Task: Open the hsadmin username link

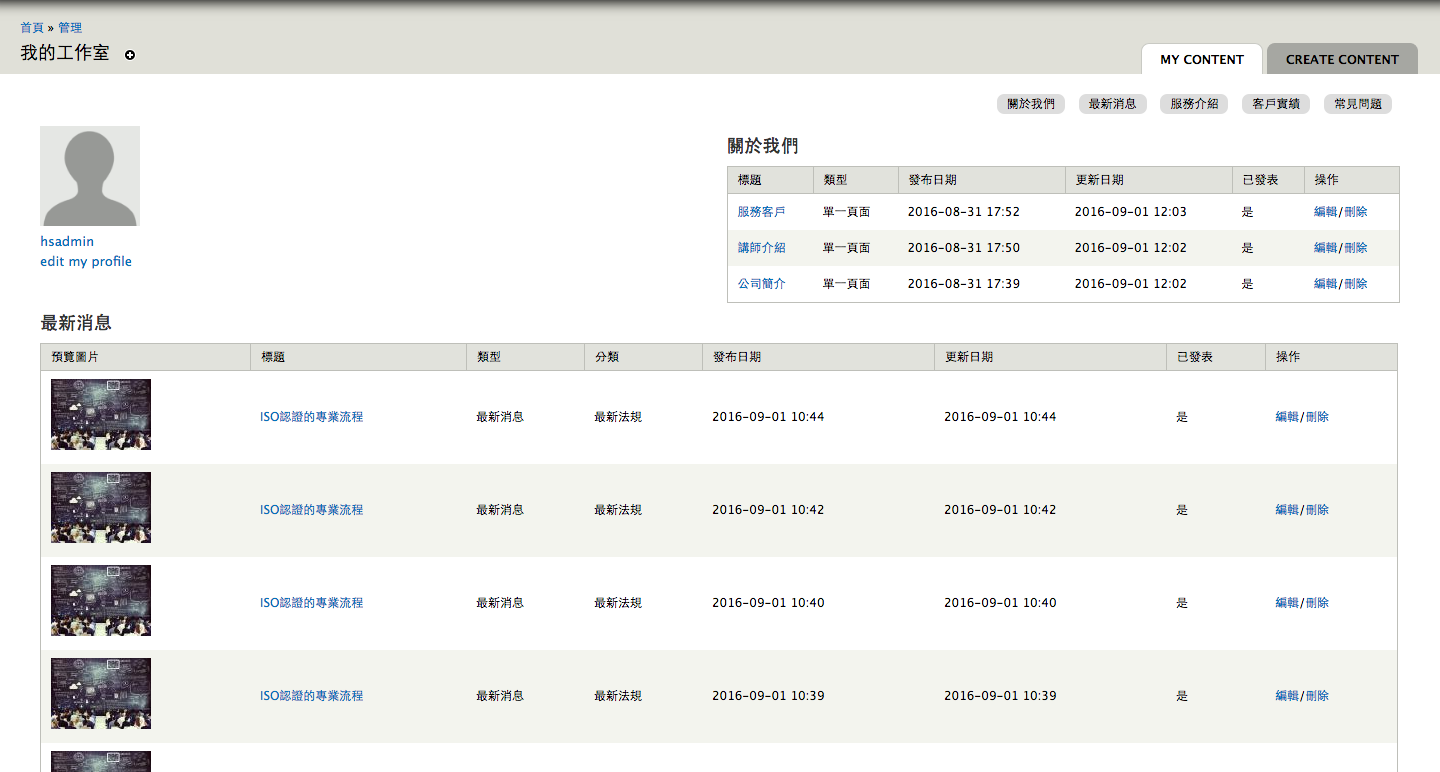Action: click(x=67, y=241)
